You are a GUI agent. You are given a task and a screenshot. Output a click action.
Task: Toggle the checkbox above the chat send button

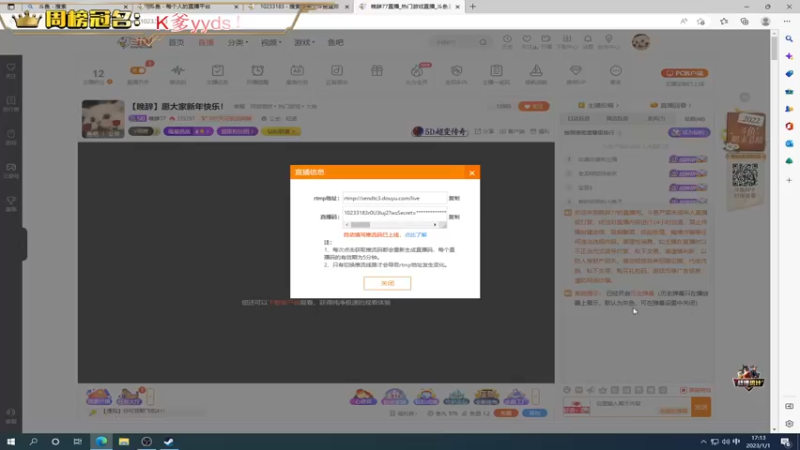683,390
